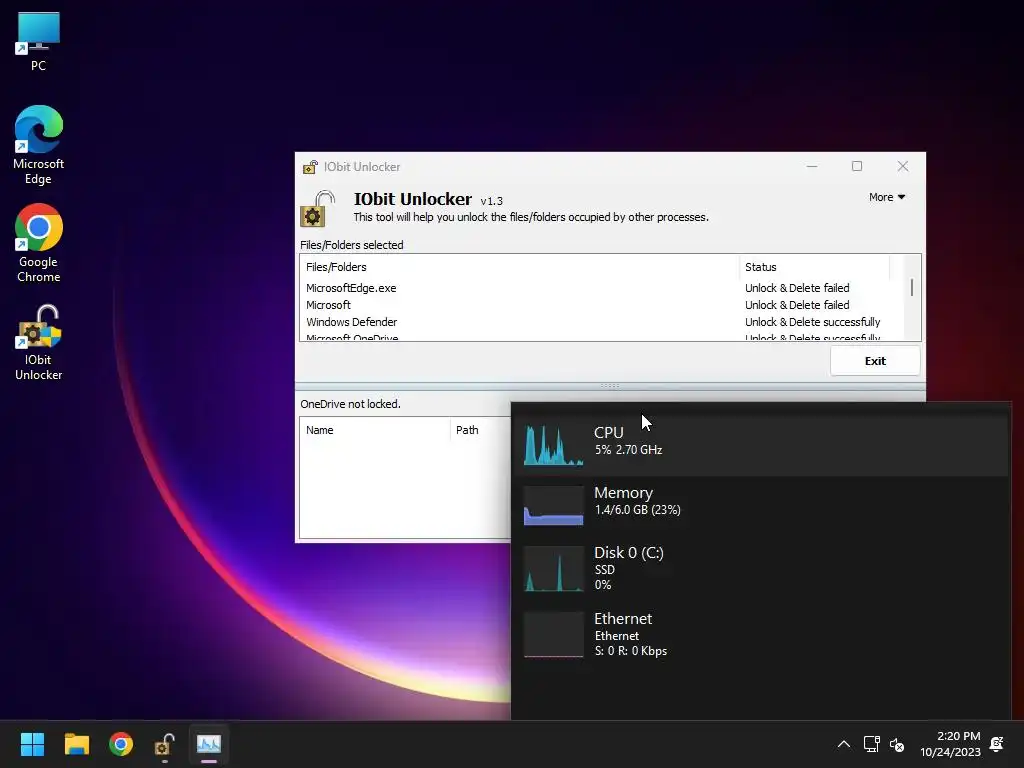Switch to IObit Unlocker taskbar icon
Image resolution: width=1024 pixels, height=768 pixels.
[x=165, y=744]
